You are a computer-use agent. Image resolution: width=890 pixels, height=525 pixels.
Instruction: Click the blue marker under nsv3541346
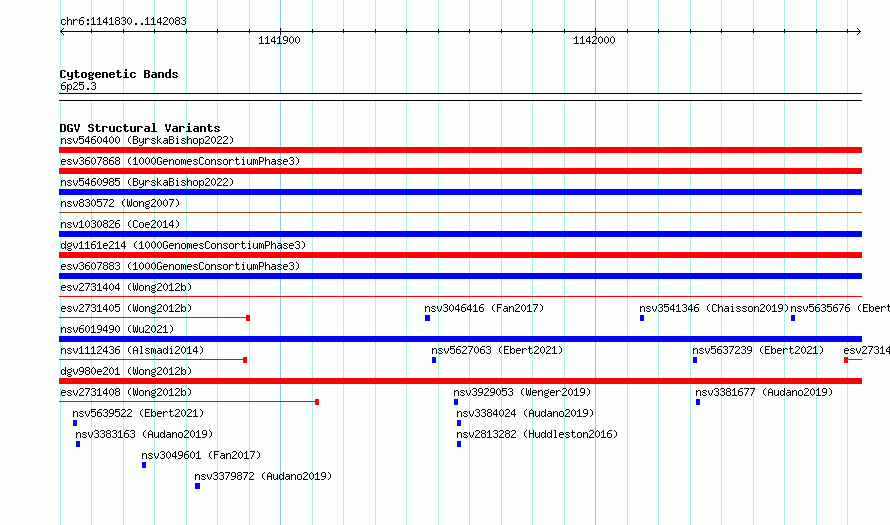click(642, 318)
